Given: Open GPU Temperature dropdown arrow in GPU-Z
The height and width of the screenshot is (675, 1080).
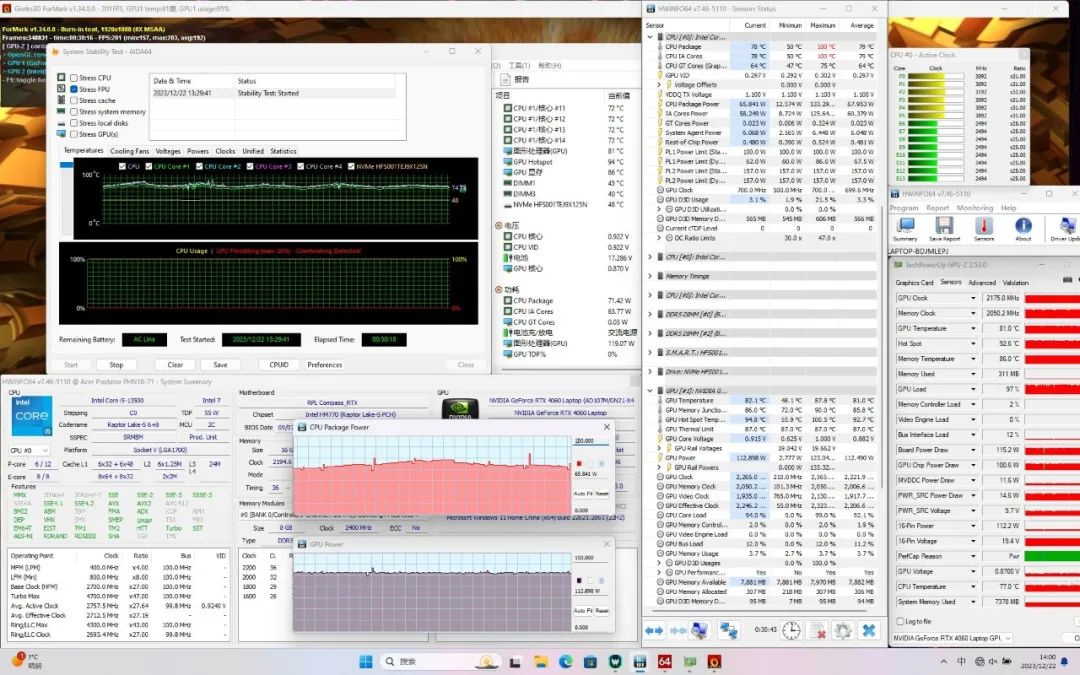Looking at the screenshot, I should (973, 329).
